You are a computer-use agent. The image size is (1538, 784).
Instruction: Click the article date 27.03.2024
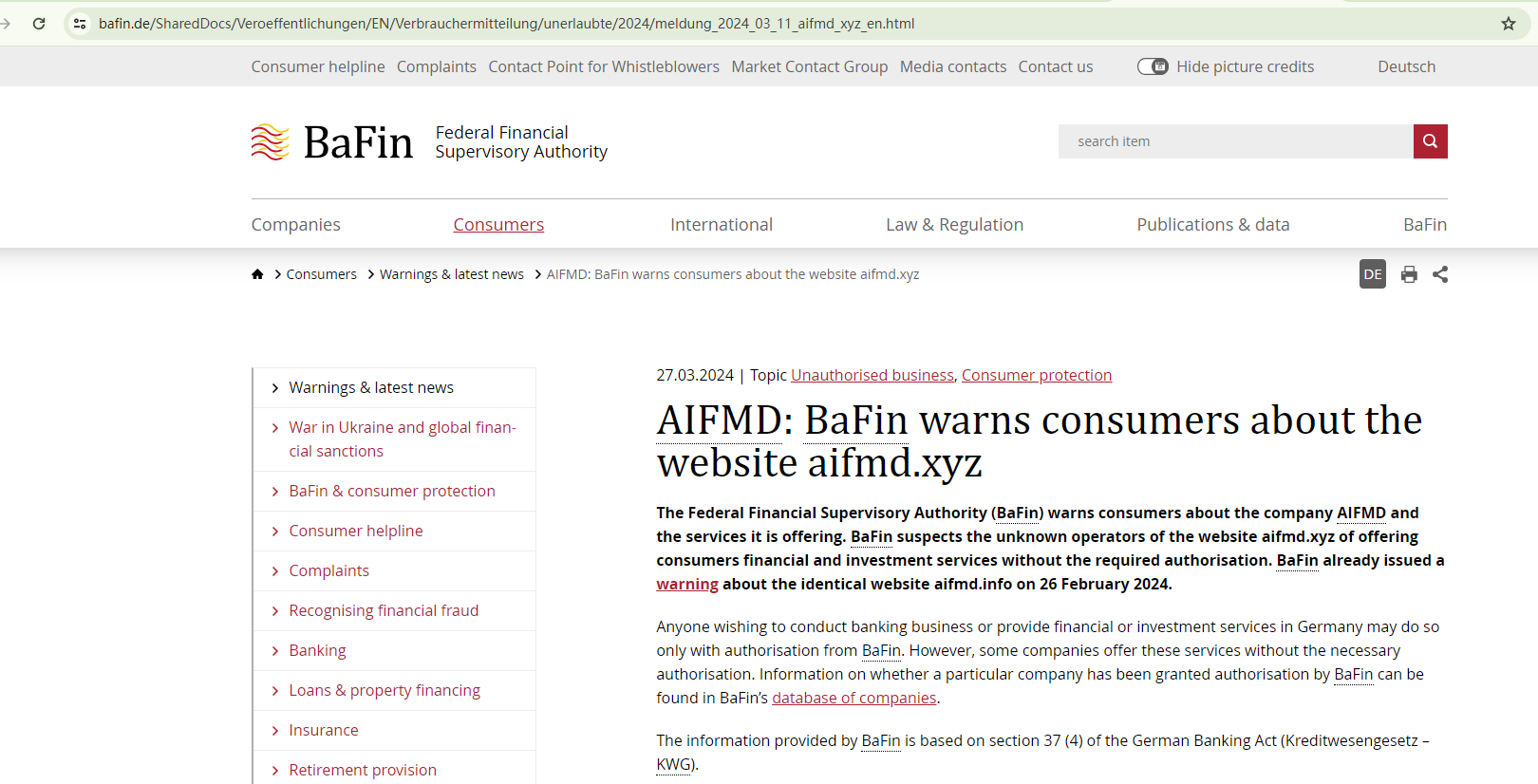click(695, 375)
